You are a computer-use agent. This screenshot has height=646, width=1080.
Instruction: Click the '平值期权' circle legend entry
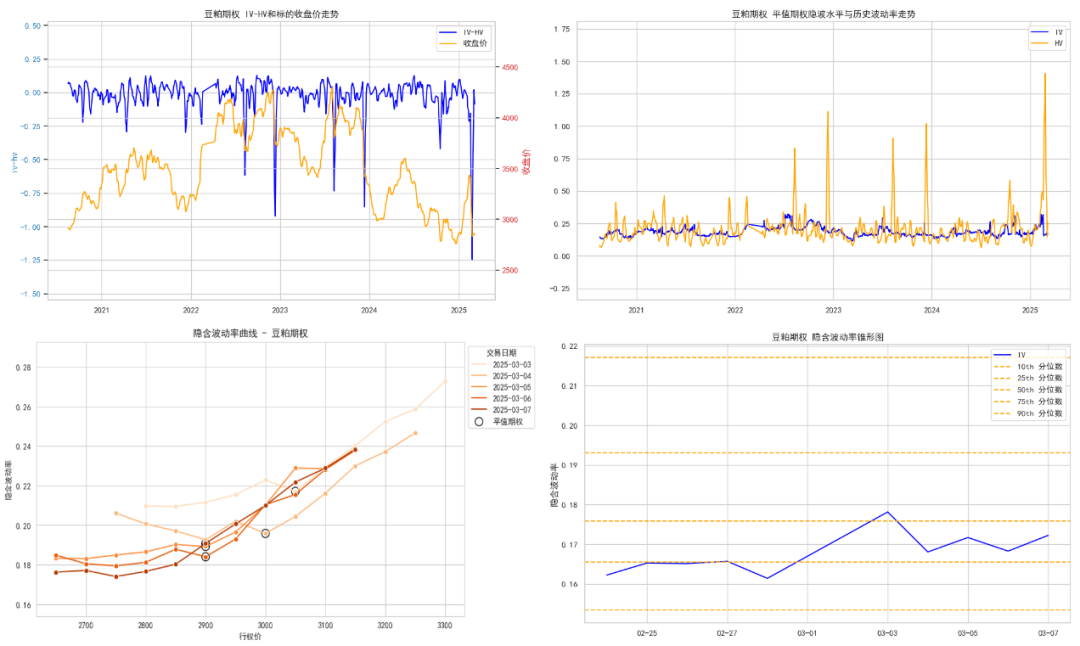[499, 421]
